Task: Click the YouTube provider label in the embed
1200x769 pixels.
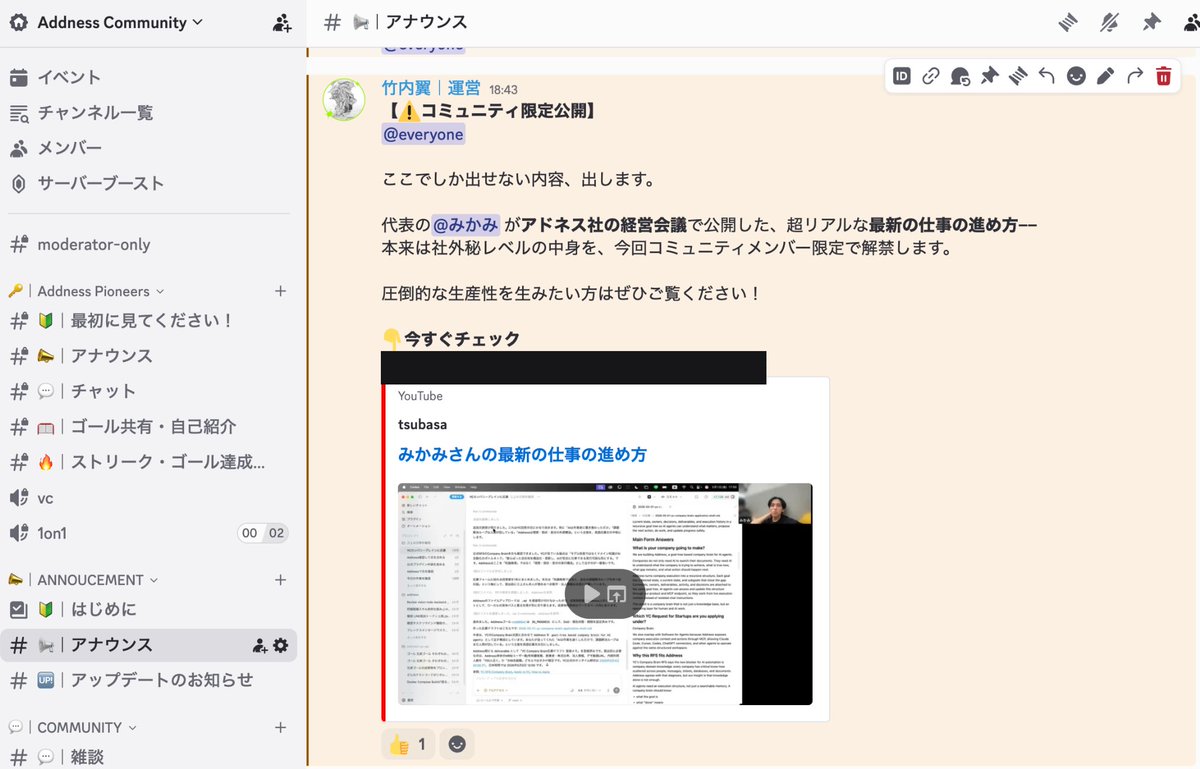Action: click(x=420, y=396)
